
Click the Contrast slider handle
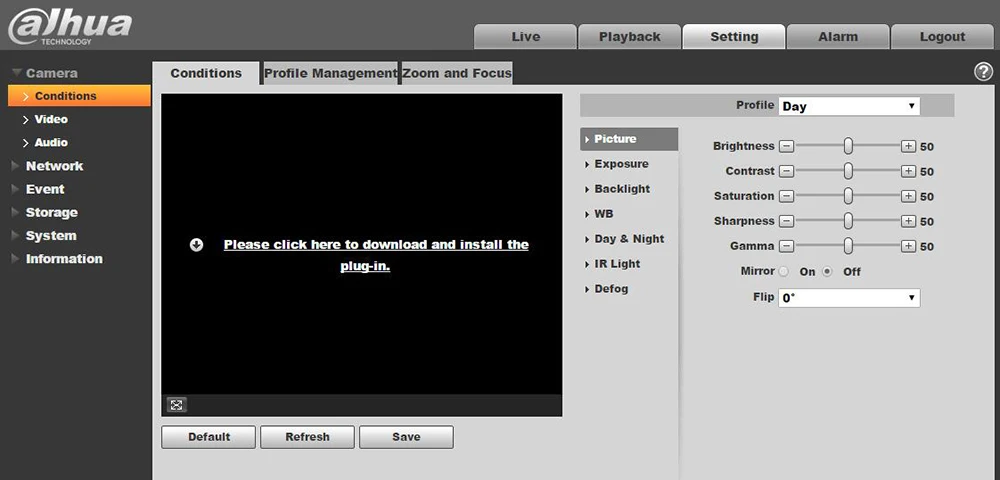click(x=848, y=171)
